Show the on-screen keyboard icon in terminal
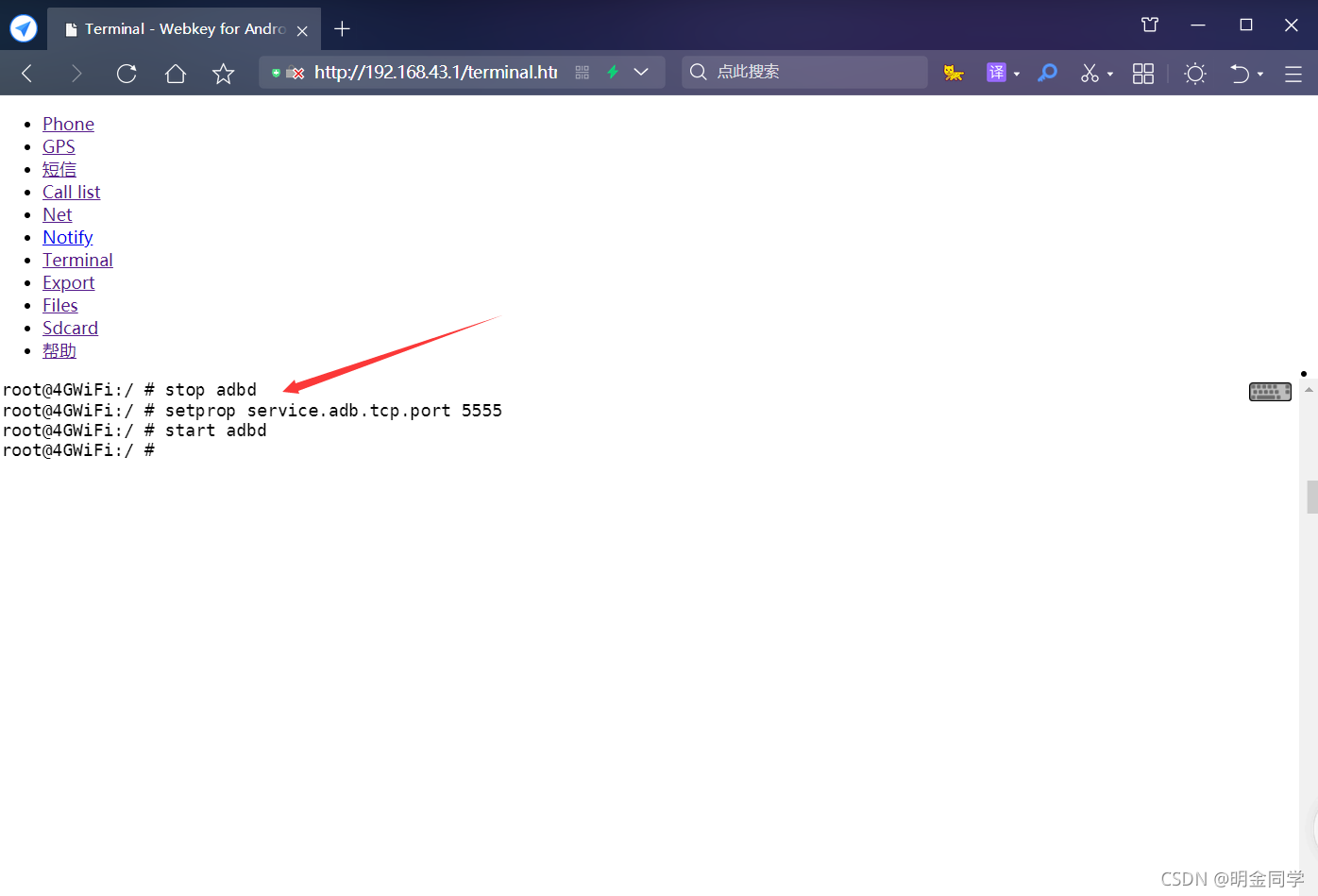 pyautogui.click(x=1270, y=392)
